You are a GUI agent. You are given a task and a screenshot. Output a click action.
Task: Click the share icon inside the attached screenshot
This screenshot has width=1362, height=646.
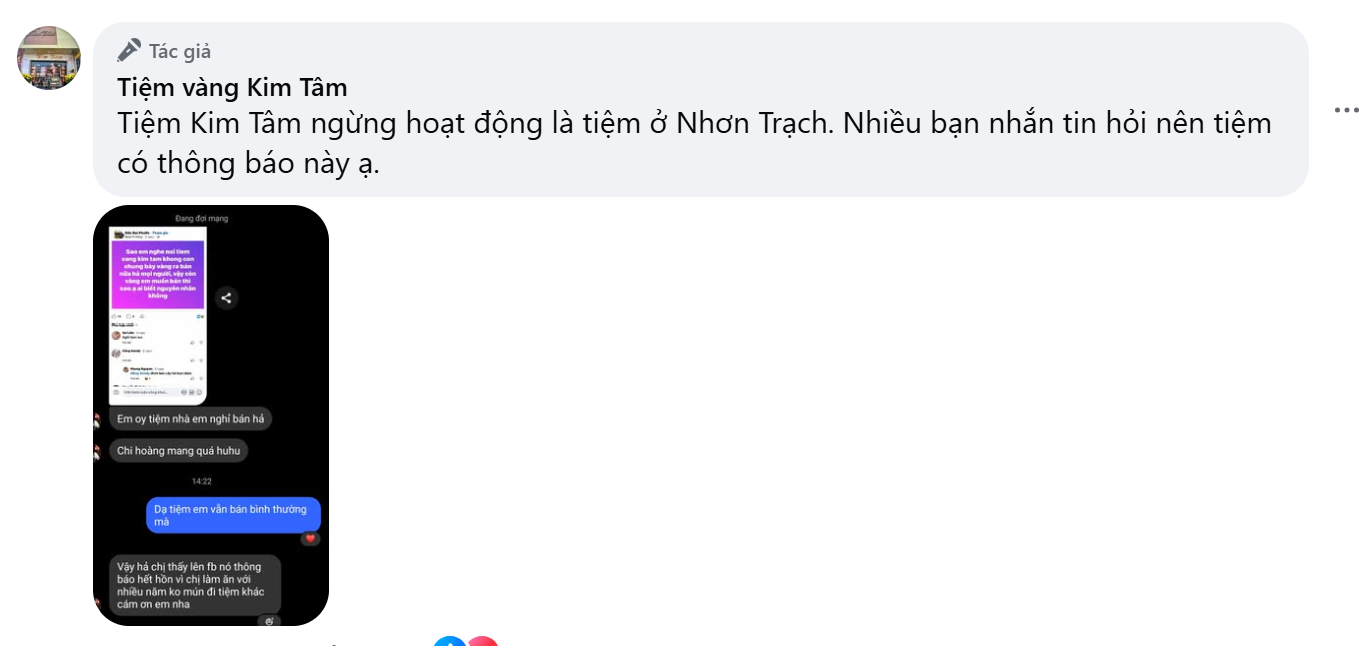[x=226, y=297]
